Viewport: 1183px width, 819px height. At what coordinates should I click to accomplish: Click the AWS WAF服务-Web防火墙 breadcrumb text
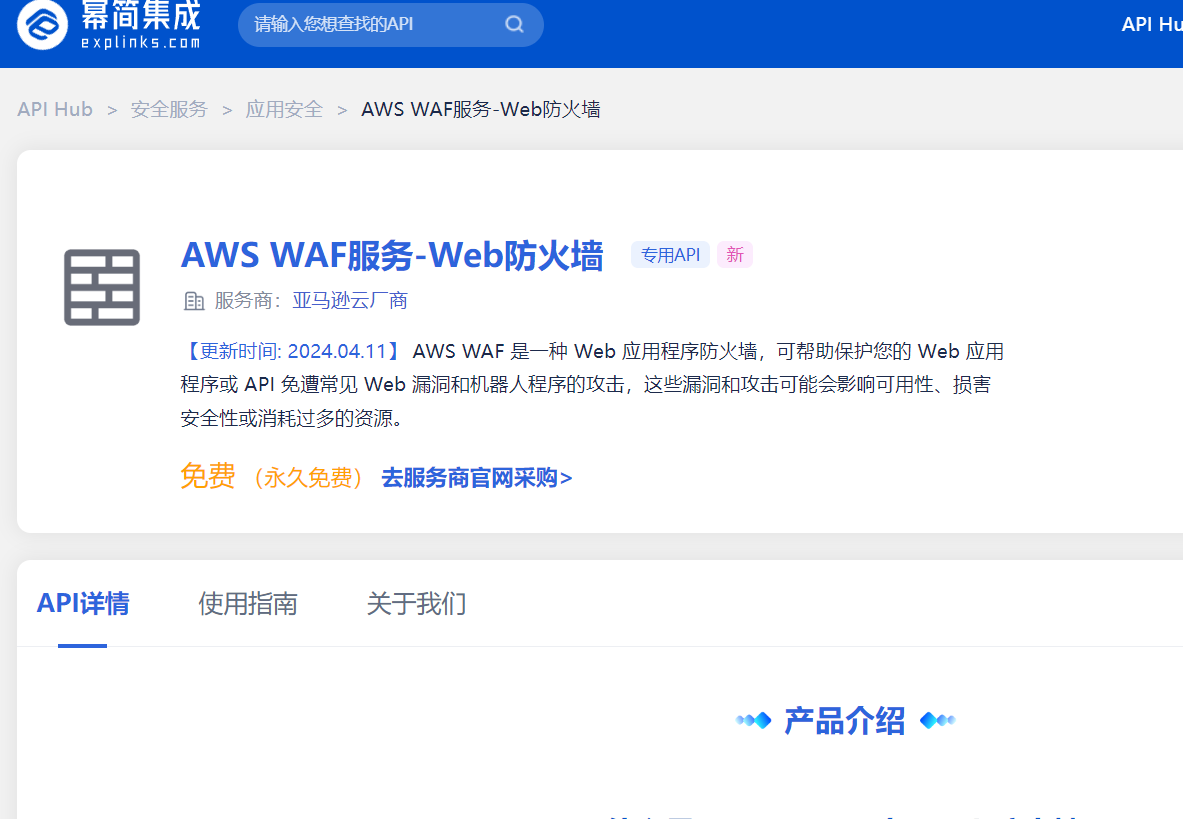pyautogui.click(x=481, y=109)
